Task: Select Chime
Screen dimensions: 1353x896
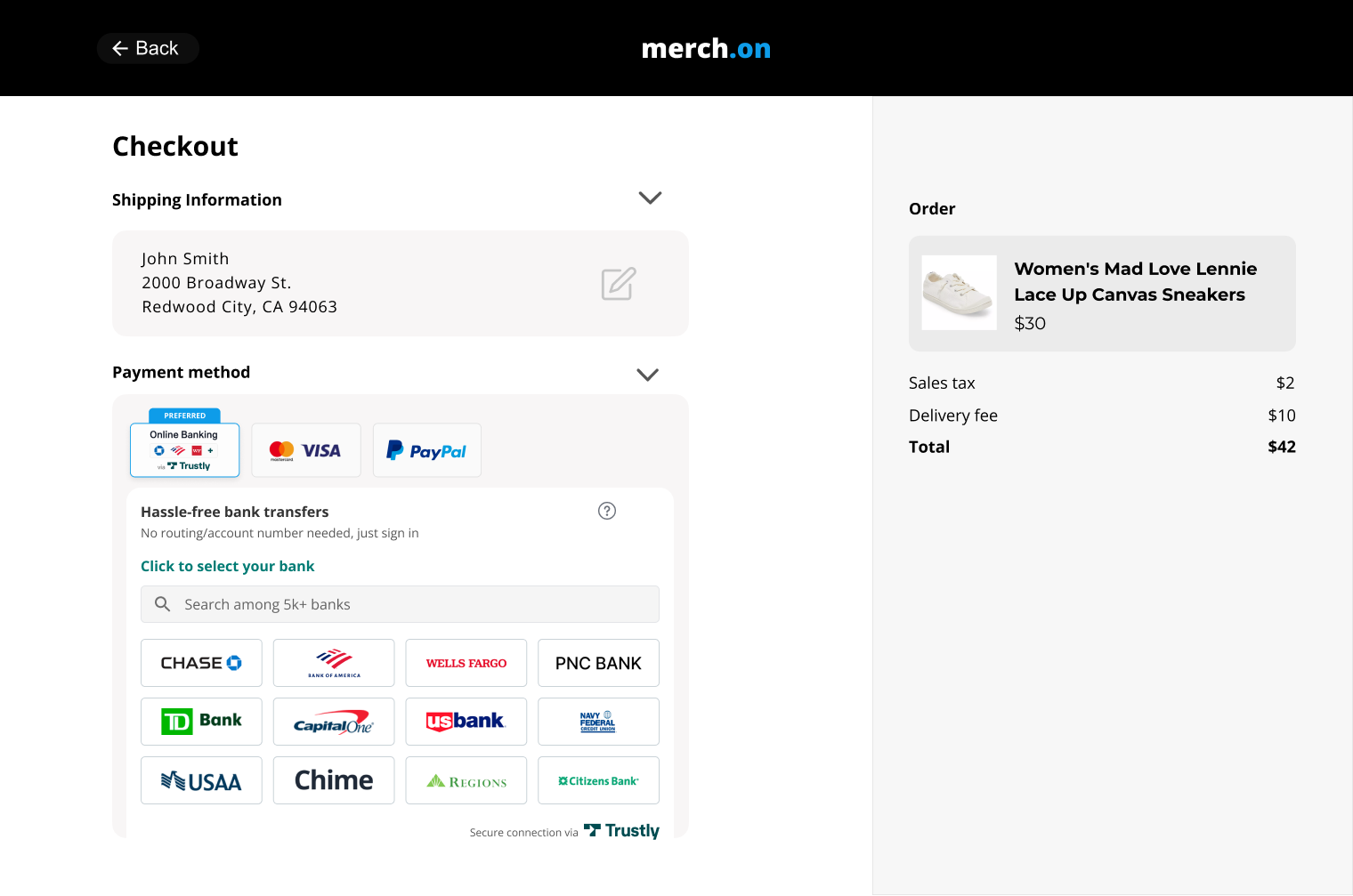Action: click(x=334, y=780)
